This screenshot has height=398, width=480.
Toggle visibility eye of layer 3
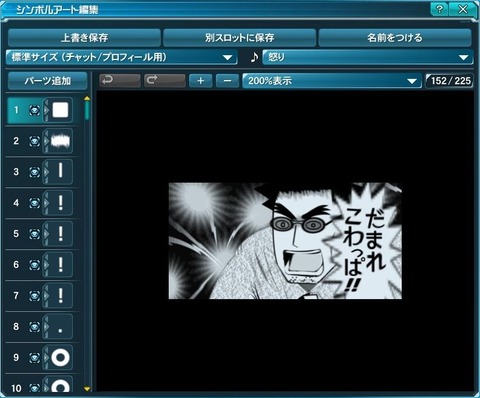(x=34, y=172)
